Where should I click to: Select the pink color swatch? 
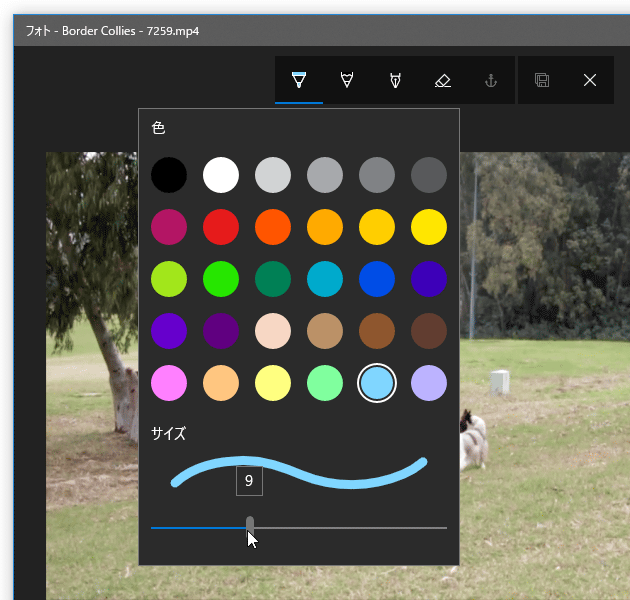pyautogui.click(x=169, y=383)
